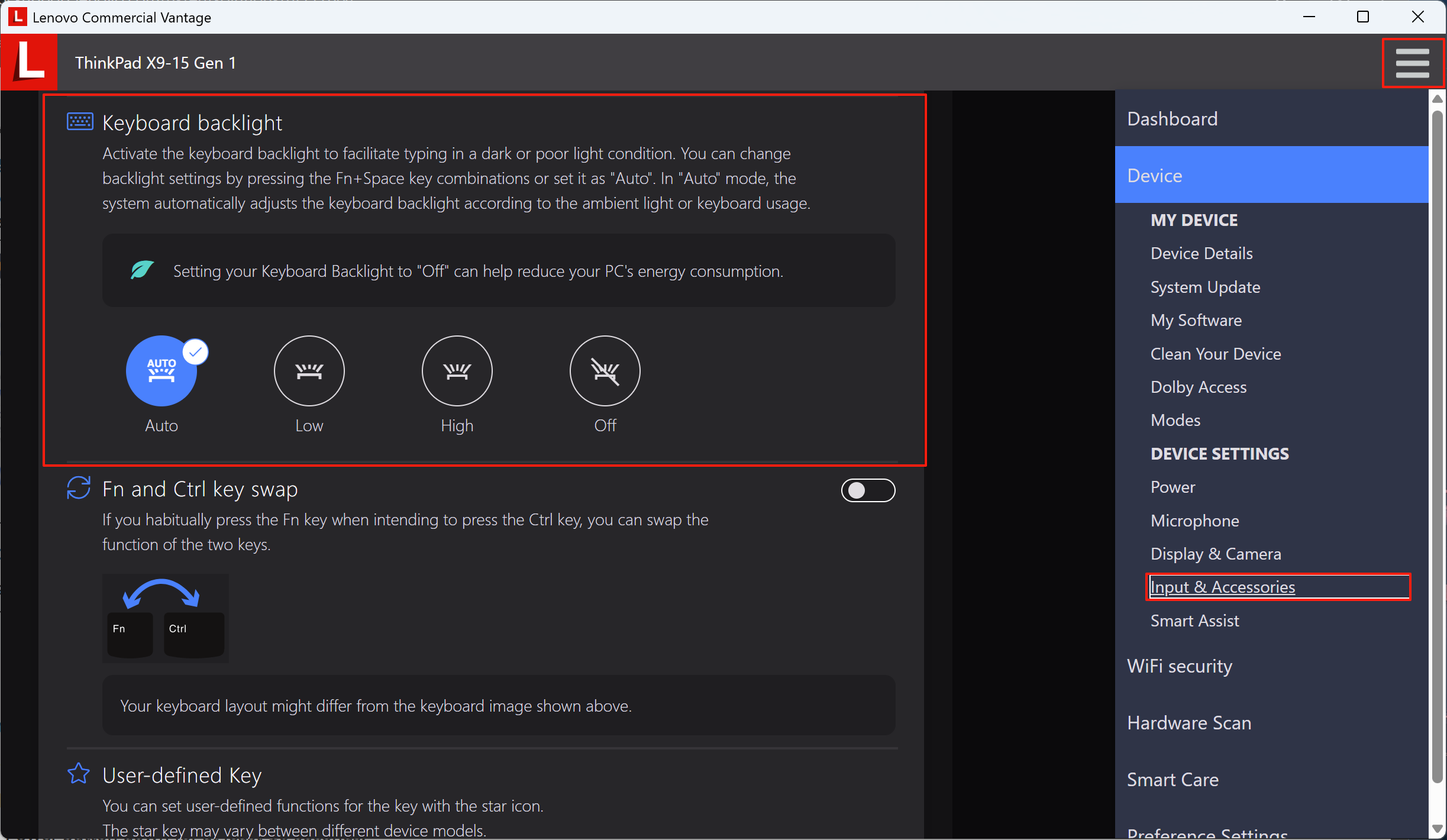Go to My Software
Viewport: 1447px width, 840px height.
pyautogui.click(x=1196, y=320)
